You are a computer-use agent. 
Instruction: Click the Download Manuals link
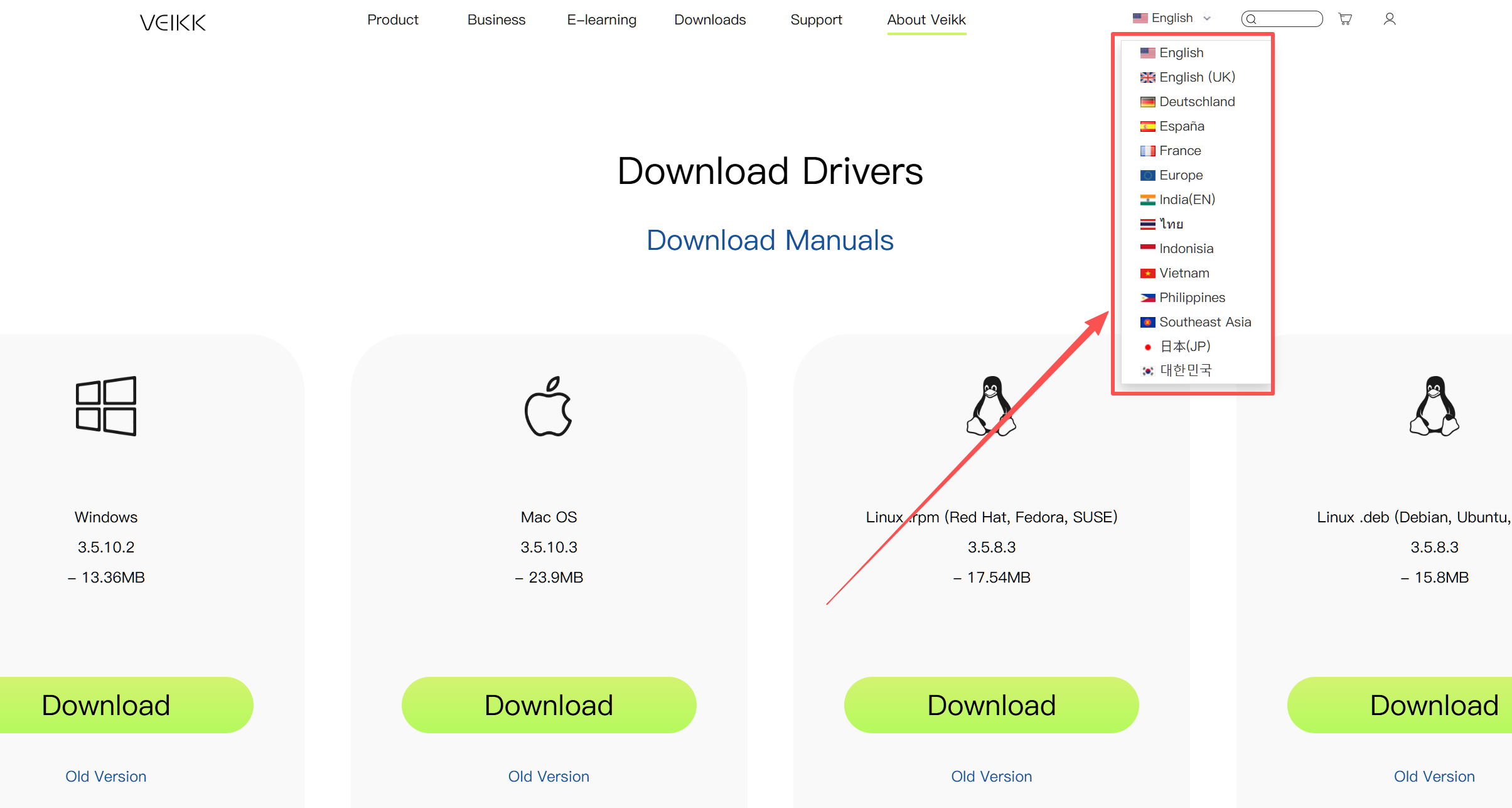click(x=770, y=240)
